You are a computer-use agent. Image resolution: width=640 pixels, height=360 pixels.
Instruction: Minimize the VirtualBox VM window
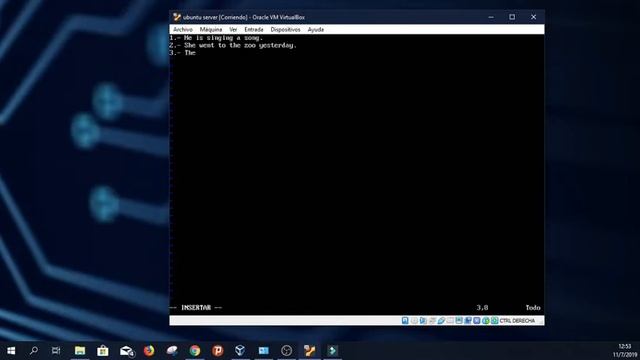[x=491, y=17]
